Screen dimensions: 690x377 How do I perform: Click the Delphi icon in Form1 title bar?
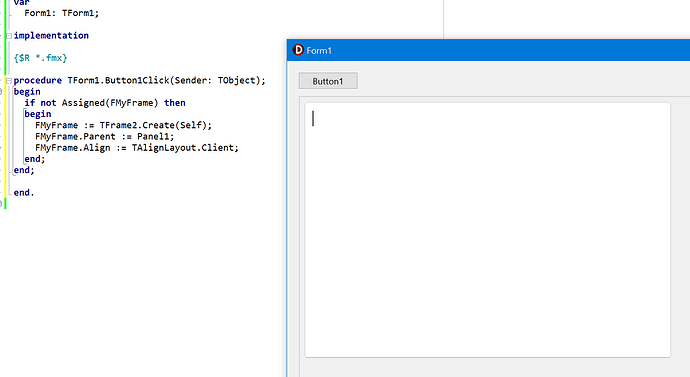[x=298, y=50]
